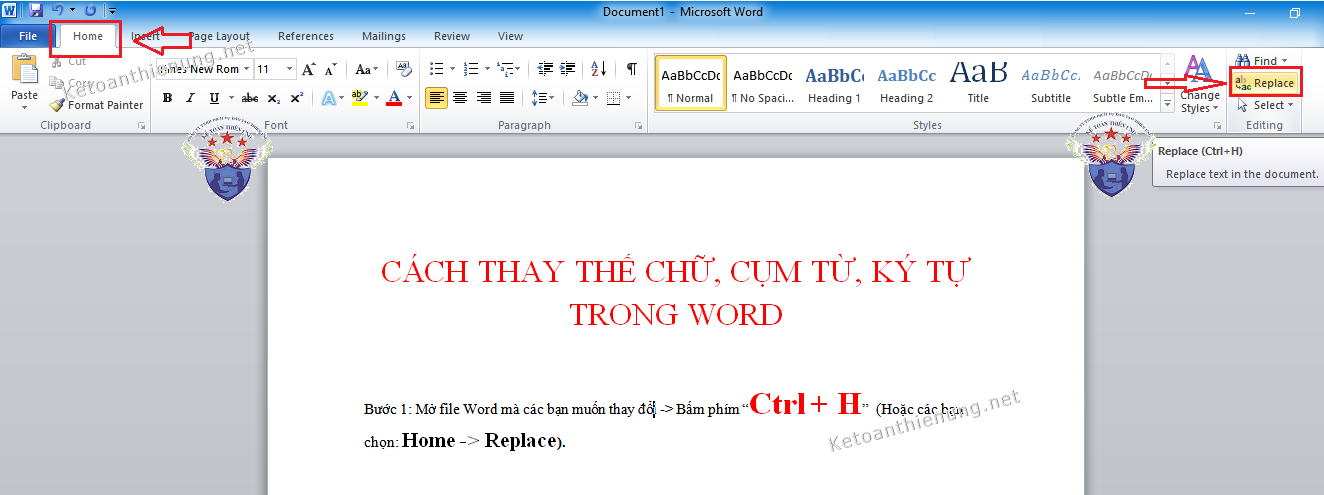Apply yellow text highlight color
1324x495 pixels.
(x=359, y=98)
